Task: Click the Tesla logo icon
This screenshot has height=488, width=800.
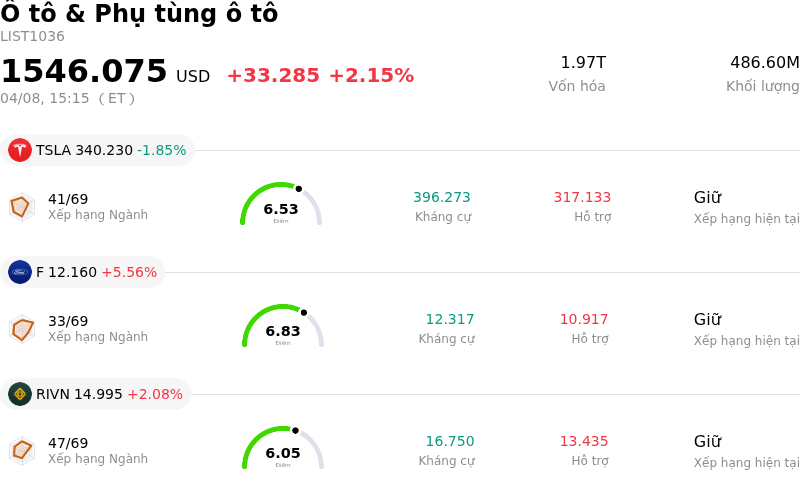Action: tap(20, 150)
